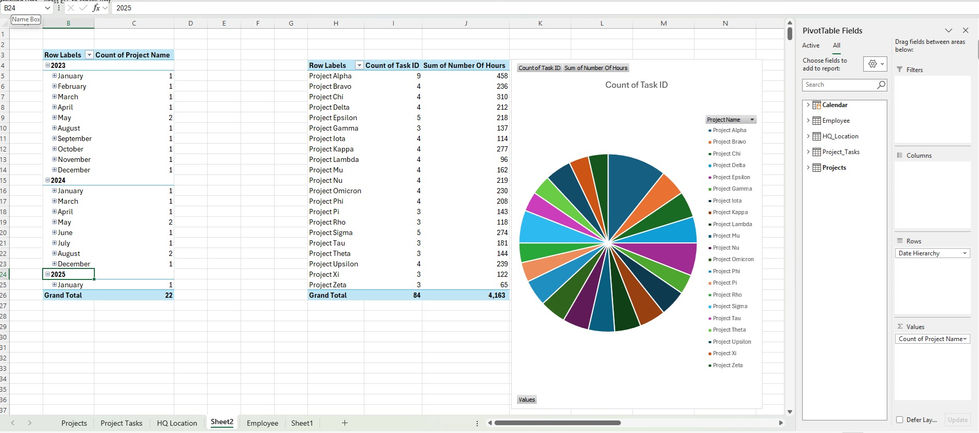Screen dimensions: 979x433
Task: Select the All fields tab
Action: click(x=837, y=46)
